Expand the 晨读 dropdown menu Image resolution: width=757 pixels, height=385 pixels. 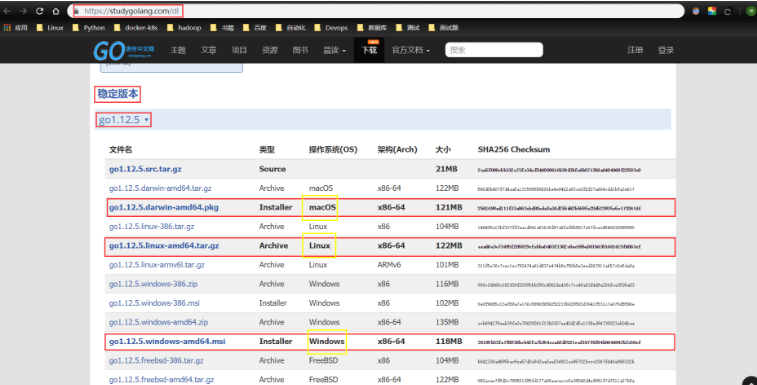tap(335, 50)
